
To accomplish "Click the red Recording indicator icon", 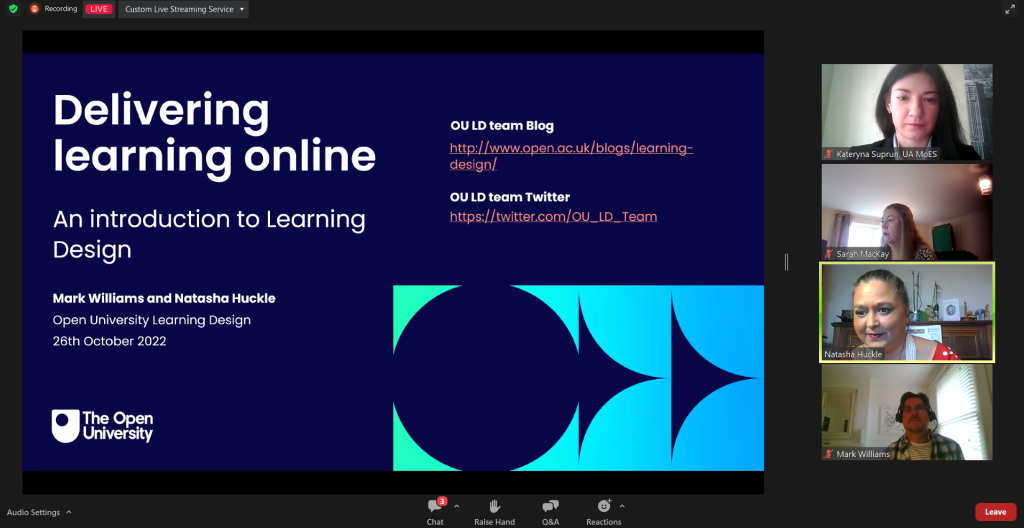I will click(35, 9).
